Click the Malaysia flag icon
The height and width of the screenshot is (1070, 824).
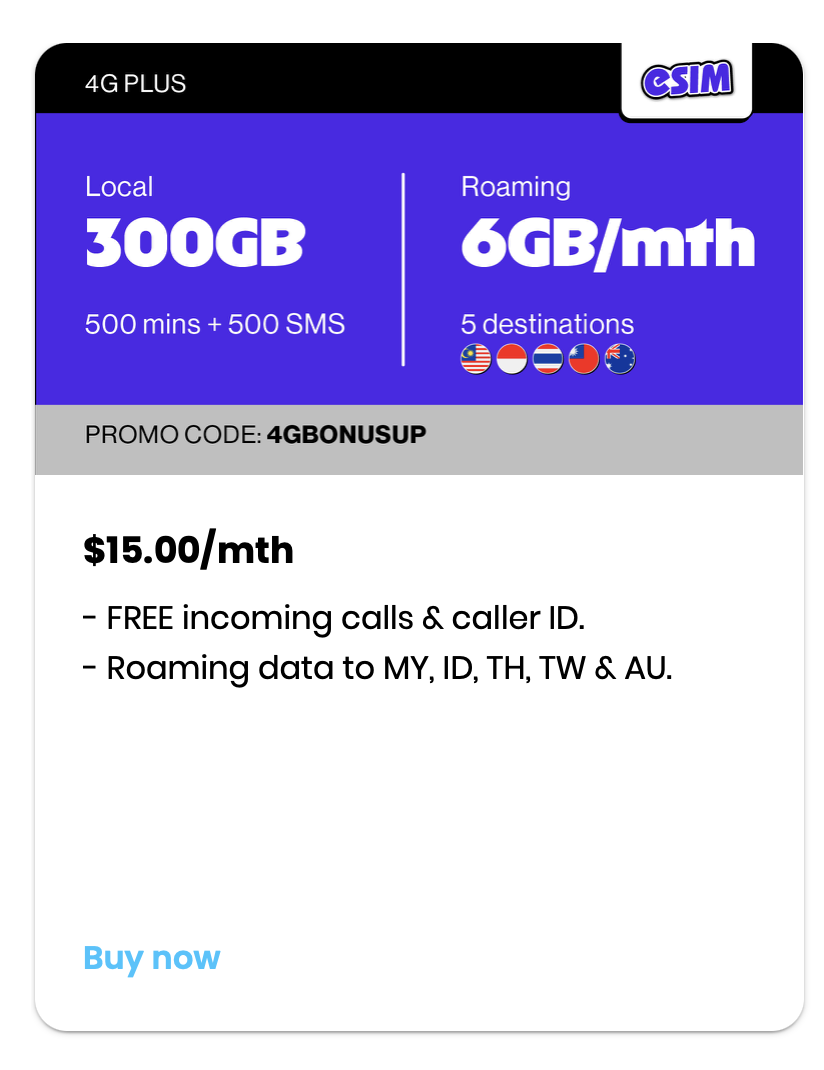pyautogui.click(x=476, y=358)
